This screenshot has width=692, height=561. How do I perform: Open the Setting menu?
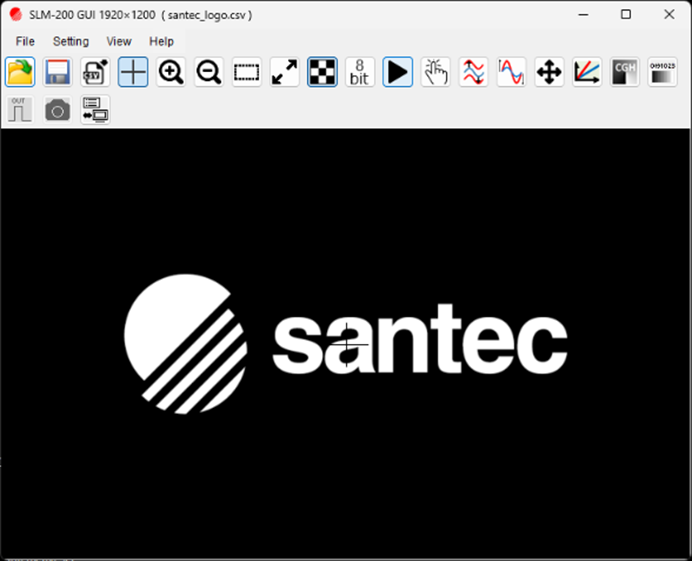pyautogui.click(x=70, y=41)
